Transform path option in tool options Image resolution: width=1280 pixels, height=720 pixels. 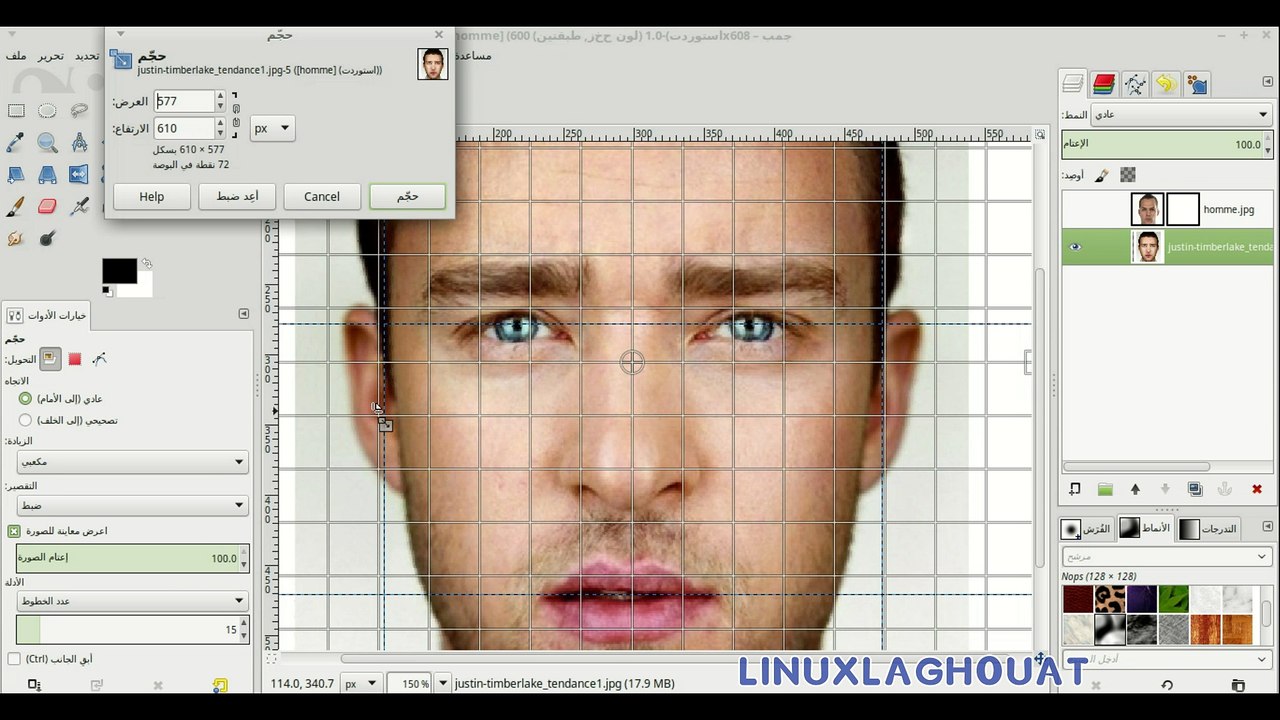(x=100, y=359)
